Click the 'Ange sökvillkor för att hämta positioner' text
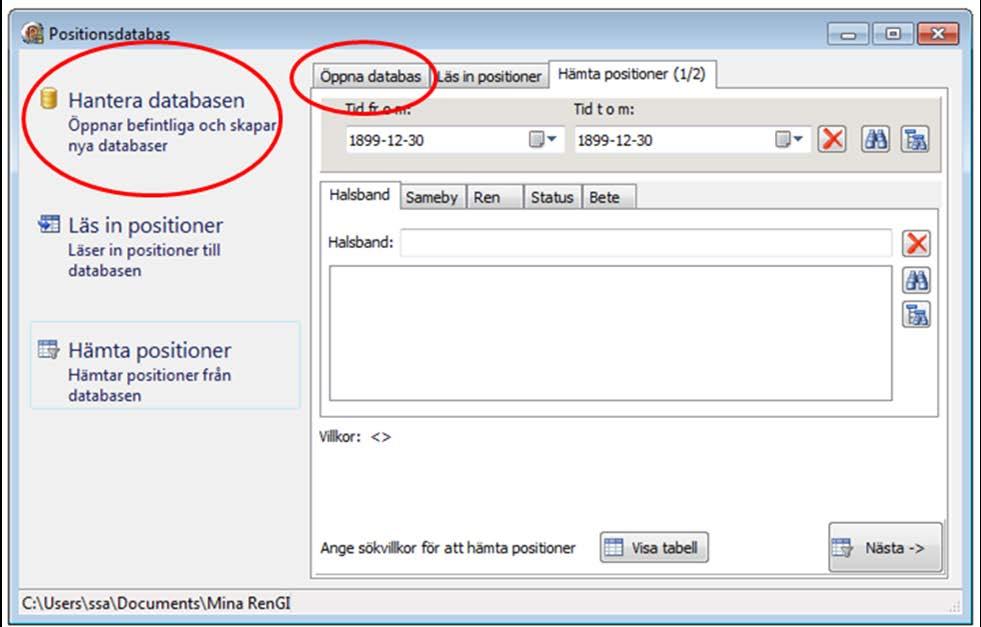This screenshot has width=981, height=627. pyautogui.click(x=447, y=548)
